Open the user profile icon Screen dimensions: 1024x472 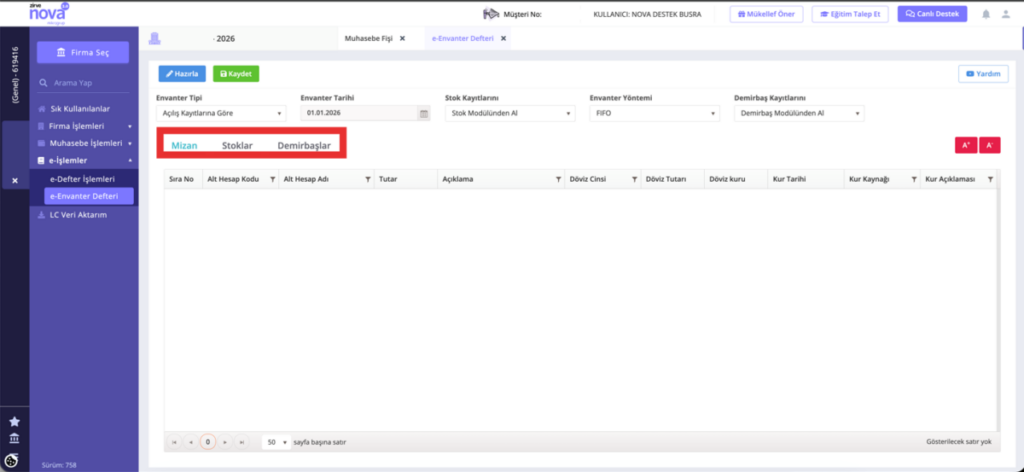pyautogui.click(x=1006, y=14)
